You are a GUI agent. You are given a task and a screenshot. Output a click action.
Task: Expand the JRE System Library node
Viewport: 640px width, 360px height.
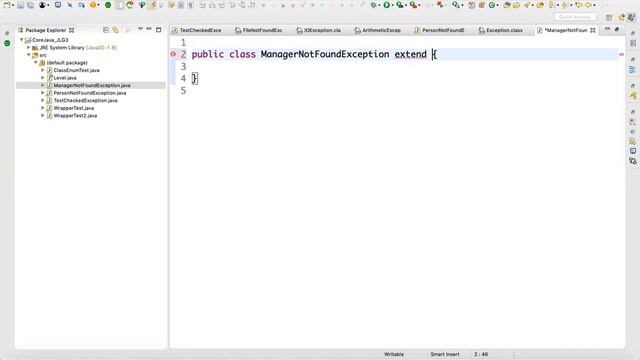29,48
